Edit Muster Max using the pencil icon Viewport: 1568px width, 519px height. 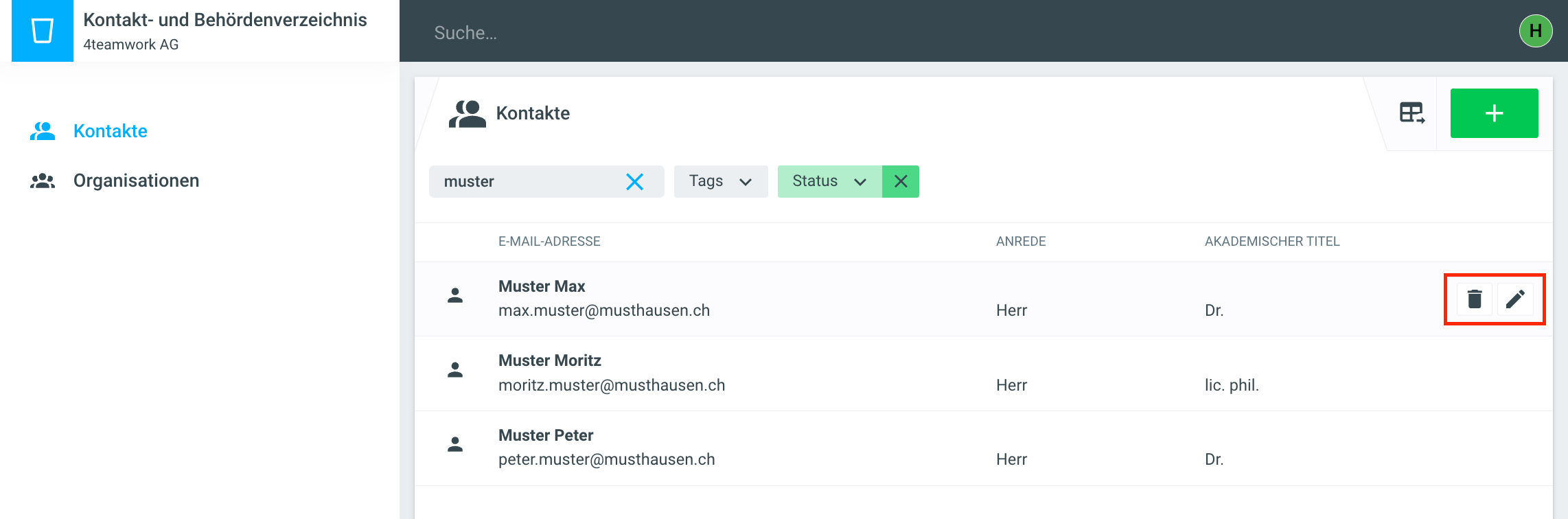[x=1515, y=299]
